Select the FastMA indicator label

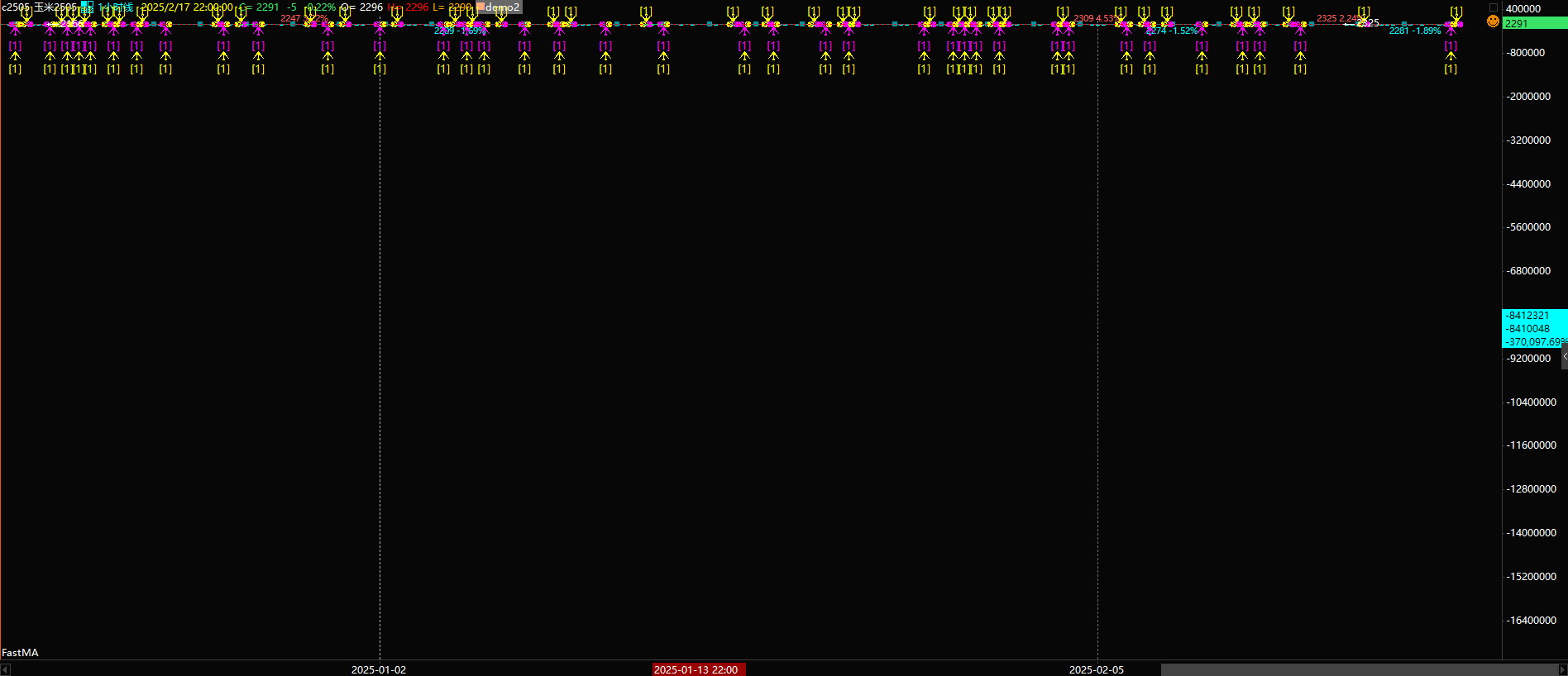20,653
